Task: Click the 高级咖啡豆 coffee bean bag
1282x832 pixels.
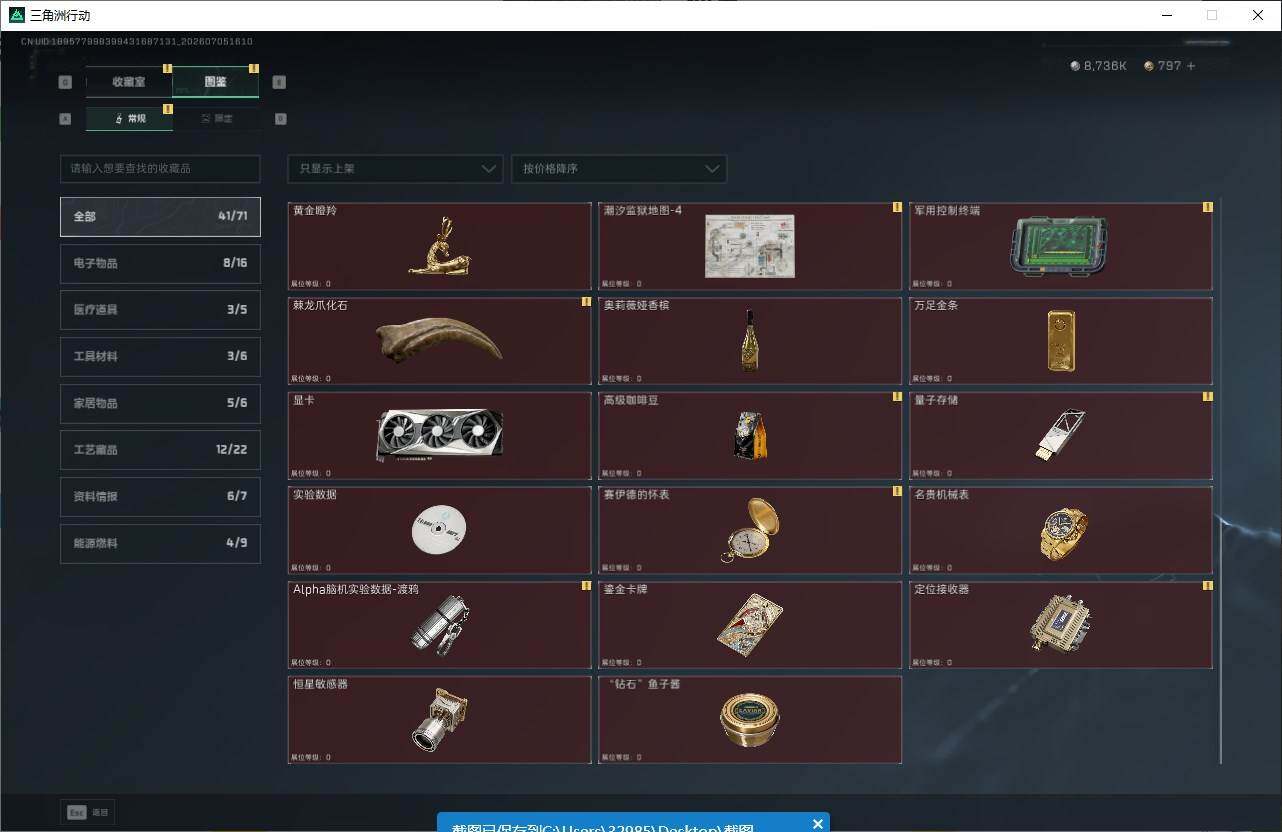Action: click(750, 436)
